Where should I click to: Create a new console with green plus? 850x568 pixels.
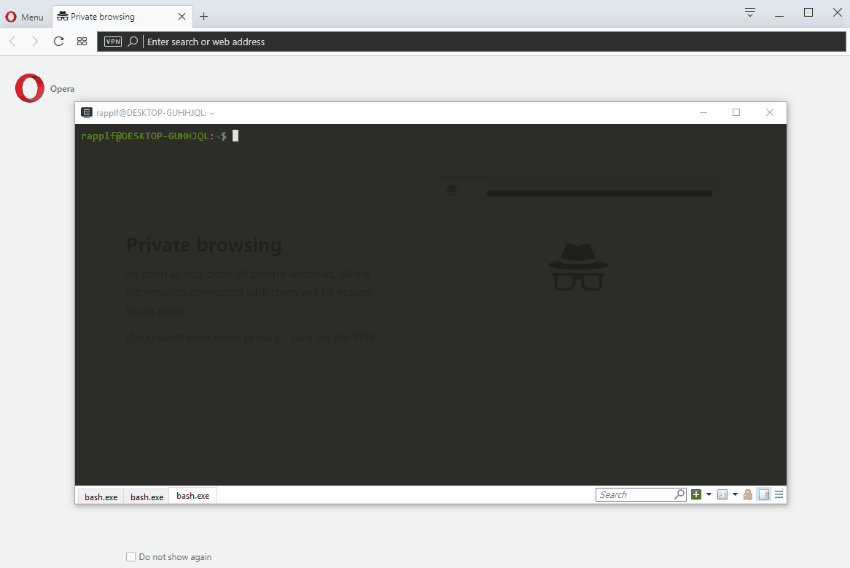point(696,494)
